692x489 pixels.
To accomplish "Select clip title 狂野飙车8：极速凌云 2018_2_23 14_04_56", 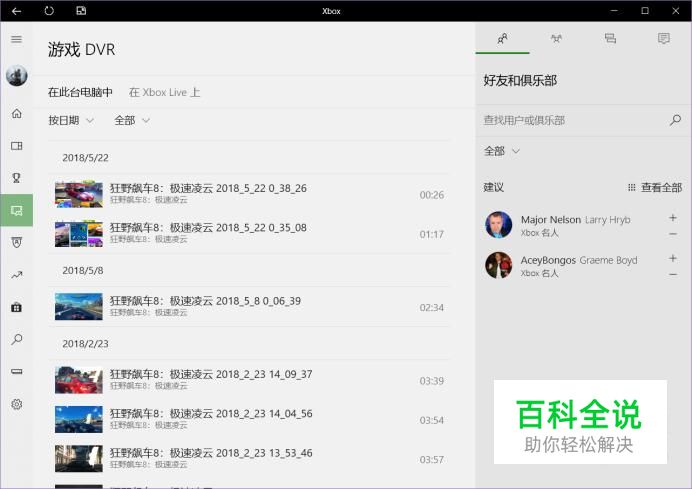I will pyautogui.click(x=211, y=414).
